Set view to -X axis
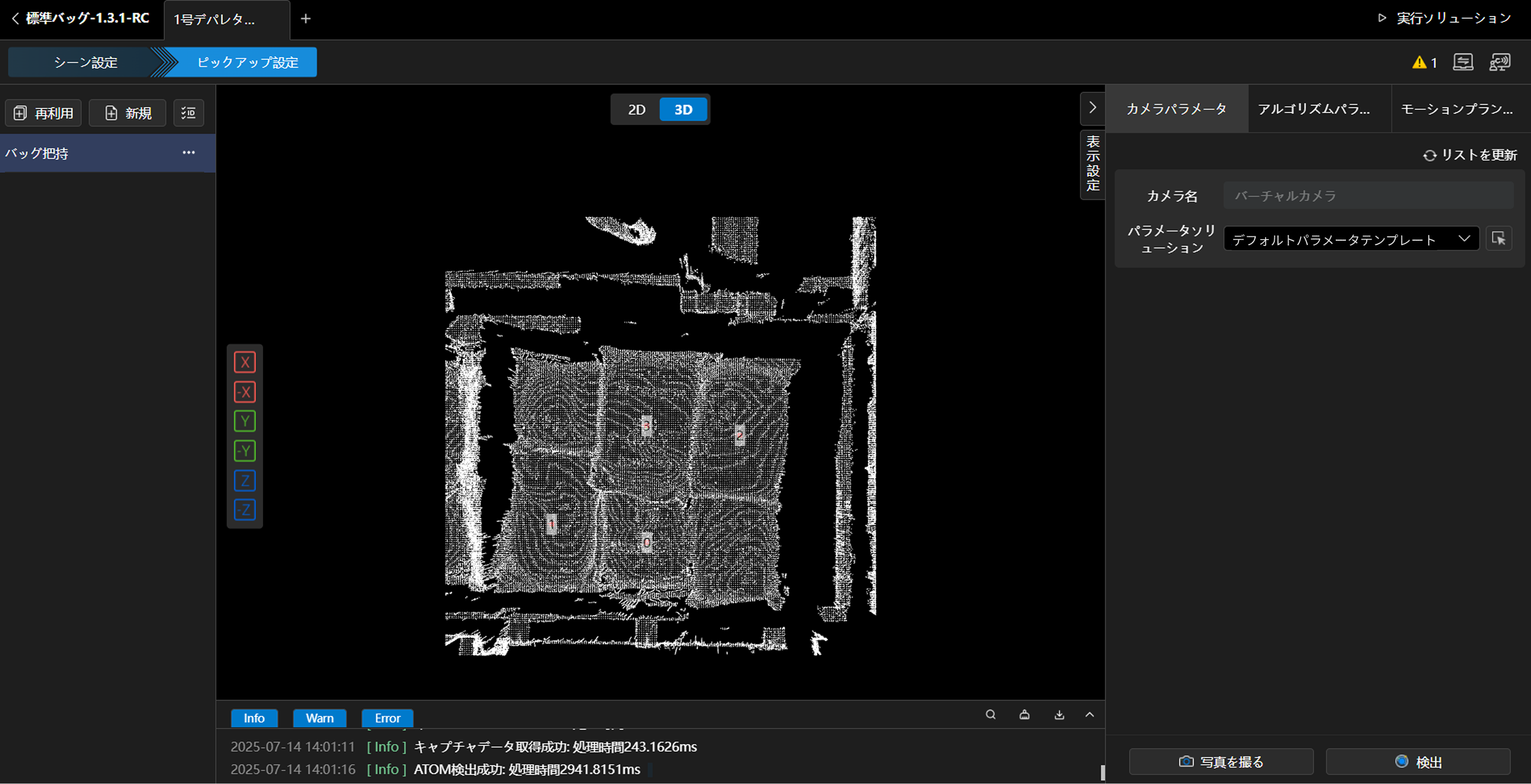This screenshot has width=1531, height=784. [245, 392]
